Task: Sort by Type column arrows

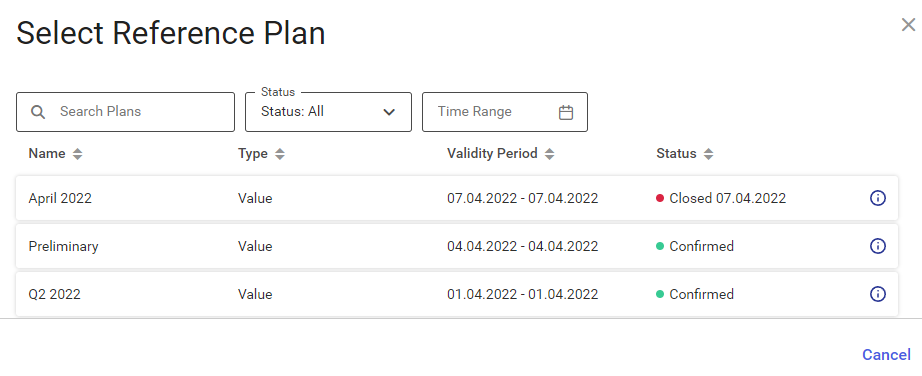Action: (x=280, y=154)
